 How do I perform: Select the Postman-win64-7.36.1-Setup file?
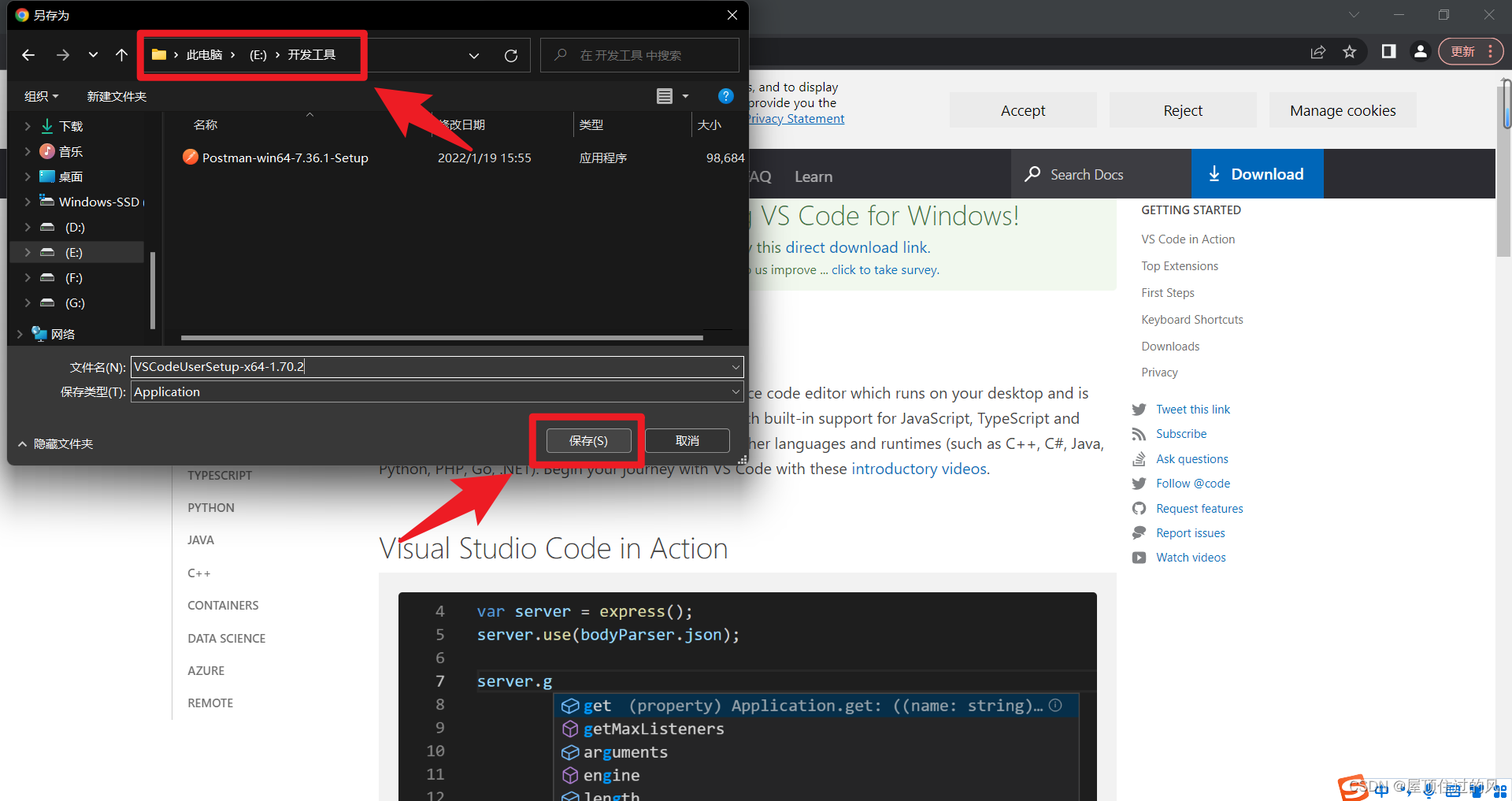click(x=285, y=158)
